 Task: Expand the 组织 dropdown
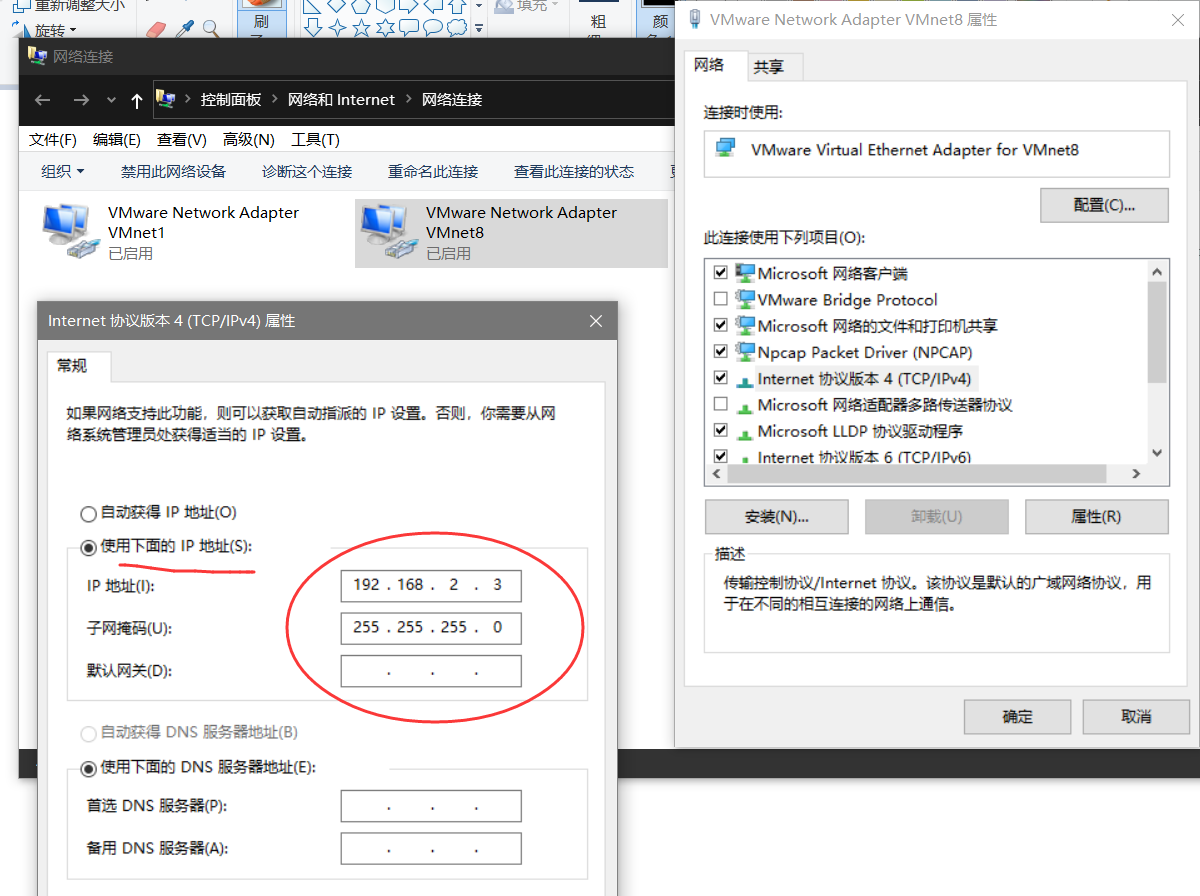tap(62, 172)
